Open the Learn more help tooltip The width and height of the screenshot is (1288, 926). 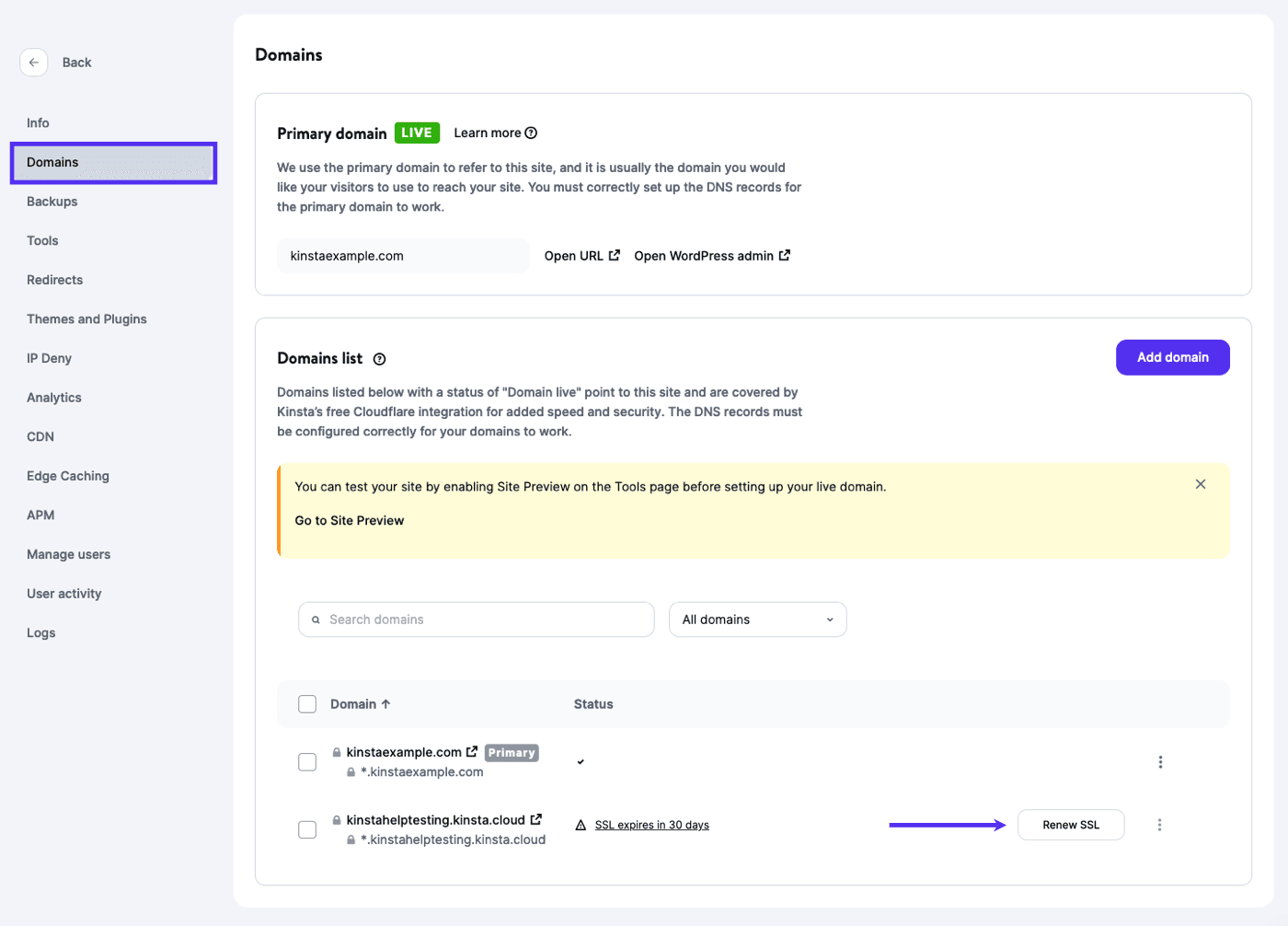tap(531, 132)
